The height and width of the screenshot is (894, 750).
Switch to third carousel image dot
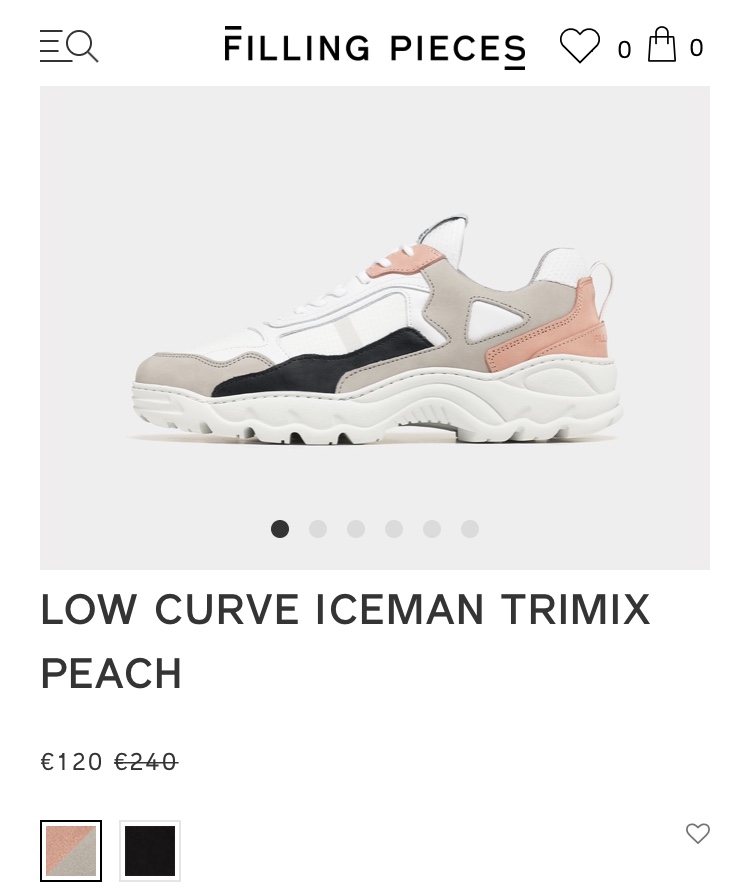point(356,529)
